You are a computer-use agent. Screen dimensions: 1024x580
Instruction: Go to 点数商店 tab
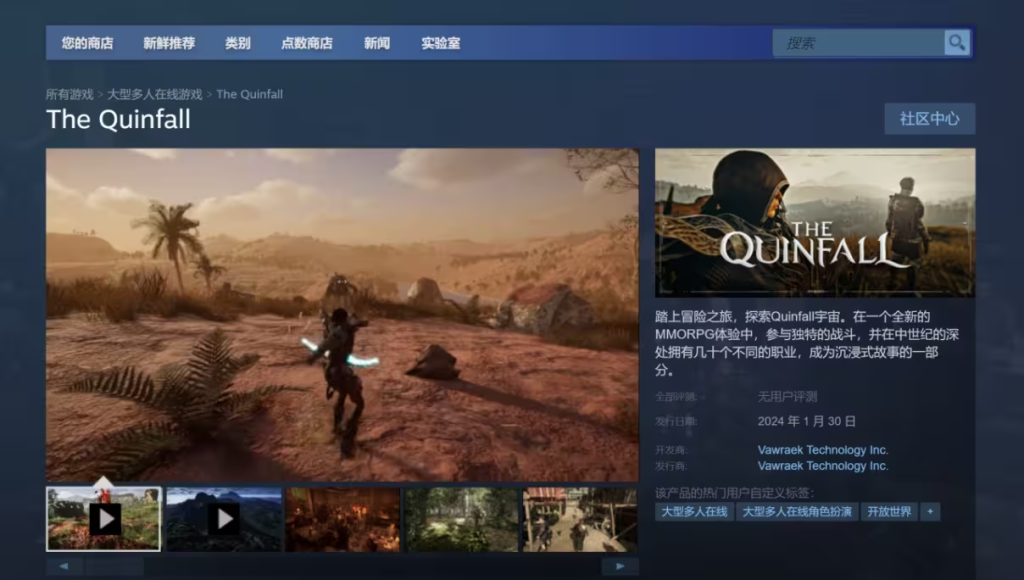coord(307,43)
